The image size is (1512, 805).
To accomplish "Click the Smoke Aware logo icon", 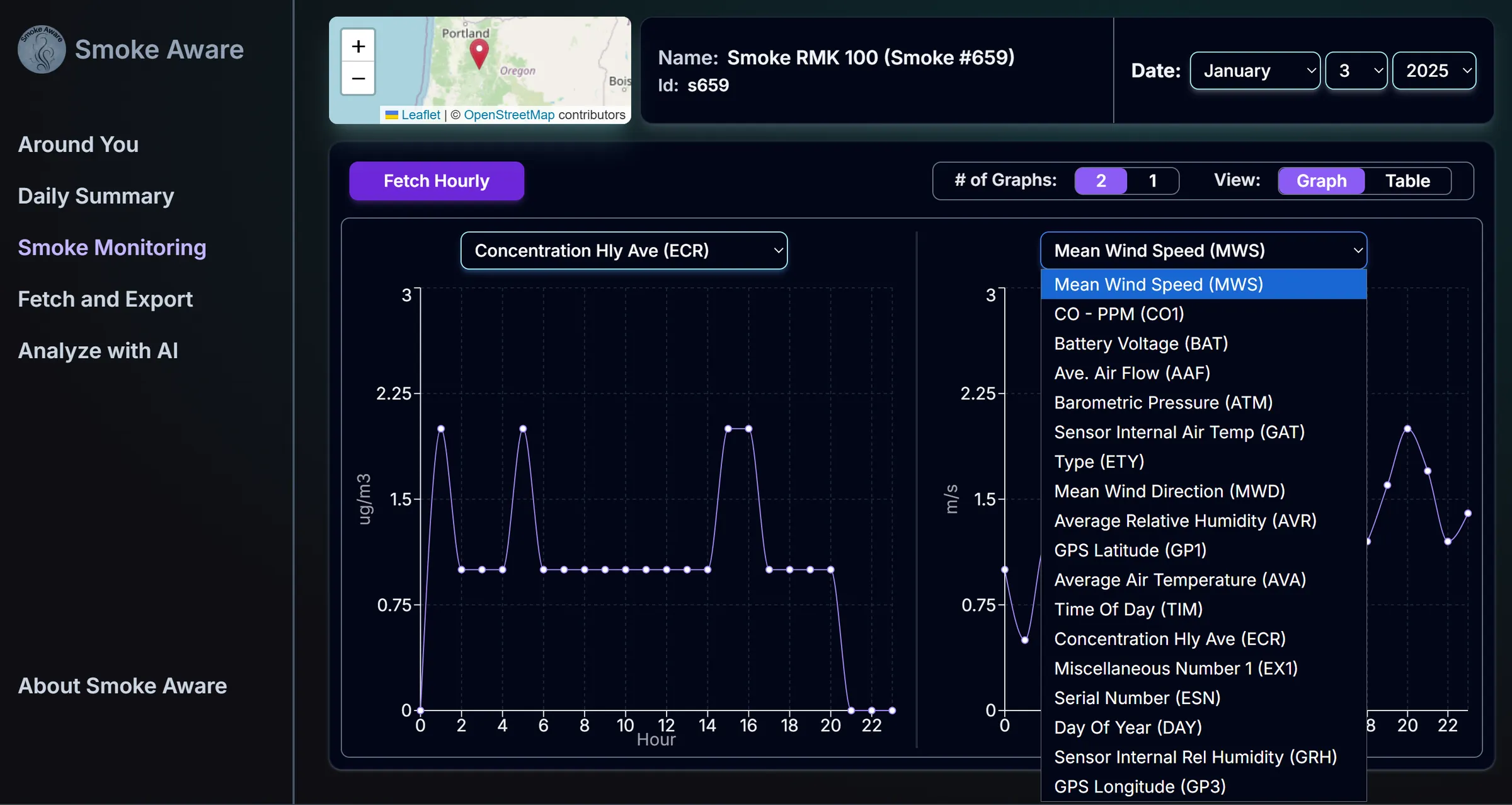I will coord(42,49).
